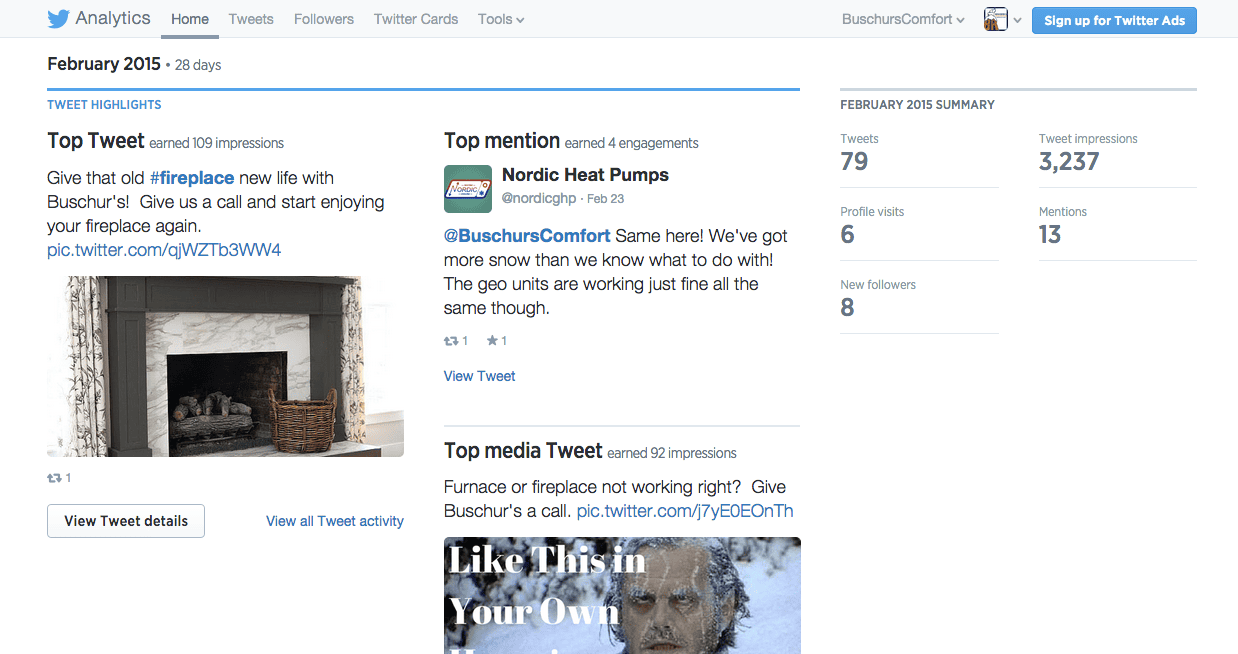The height and width of the screenshot is (654, 1238).
Task: Click the #fireplace hashtag link
Action: (x=192, y=178)
